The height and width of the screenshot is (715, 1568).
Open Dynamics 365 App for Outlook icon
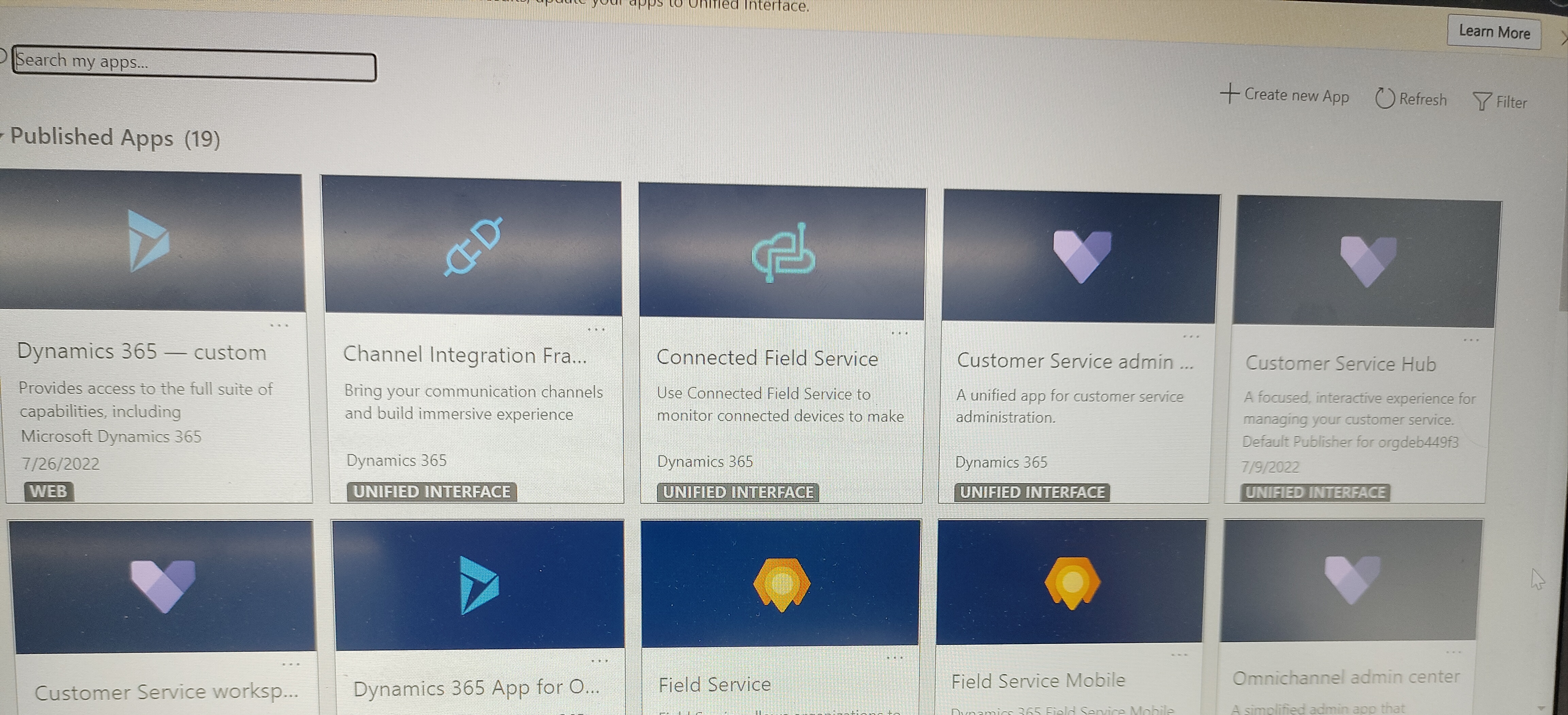click(479, 585)
